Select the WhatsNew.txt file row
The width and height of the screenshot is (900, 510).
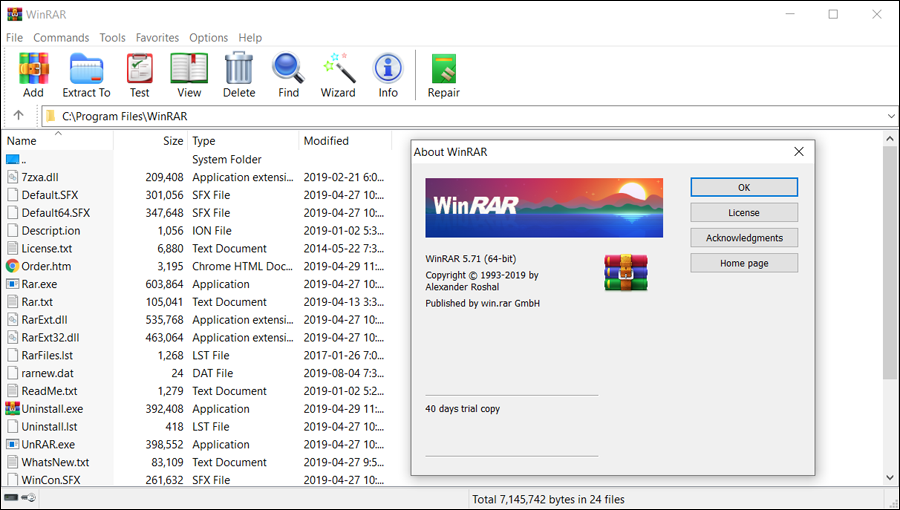coord(195,462)
